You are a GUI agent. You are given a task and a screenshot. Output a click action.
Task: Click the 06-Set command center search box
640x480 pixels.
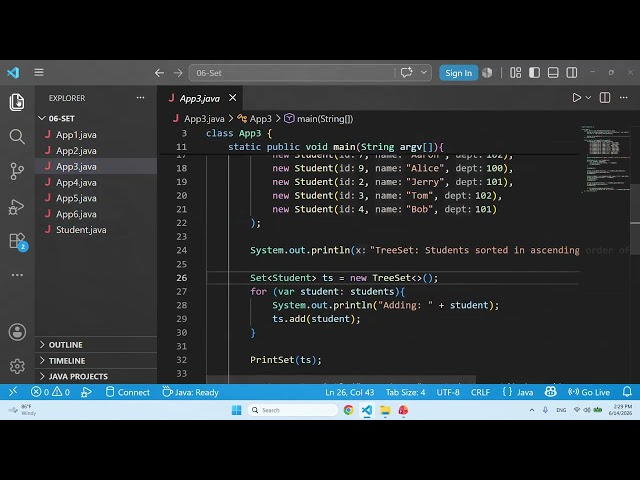coord(291,73)
